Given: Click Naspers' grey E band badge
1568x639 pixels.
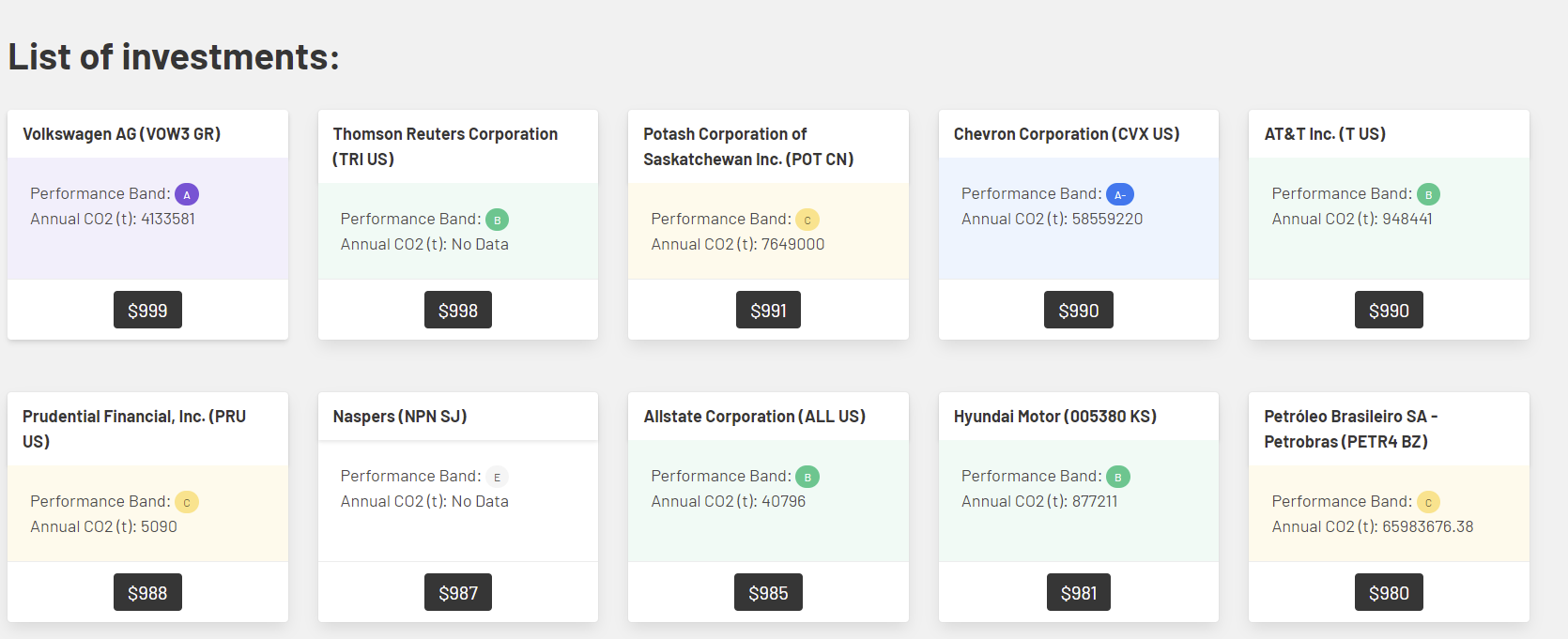Looking at the screenshot, I should click(x=497, y=477).
